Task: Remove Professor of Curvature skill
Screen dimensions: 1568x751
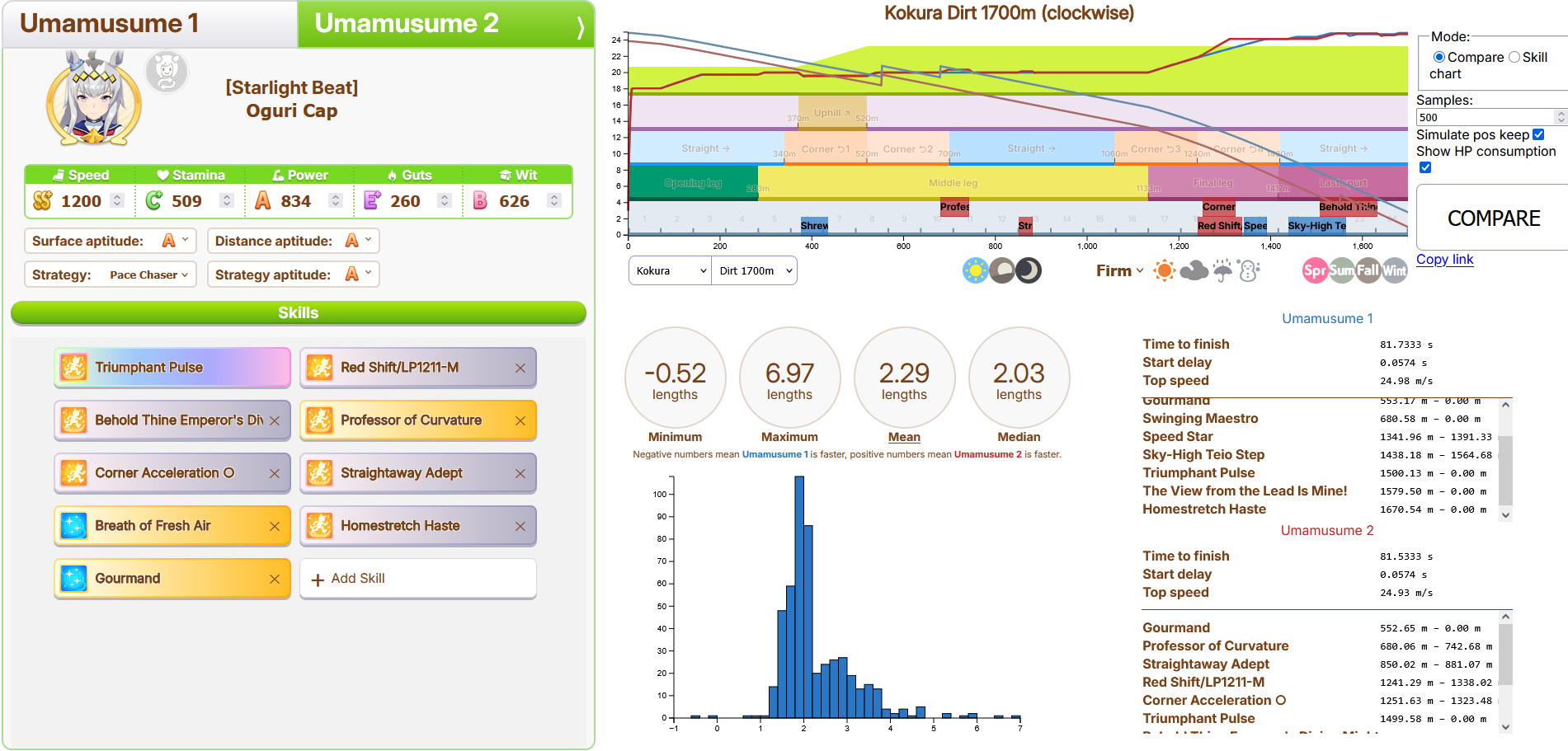Action: pos(520,421)
